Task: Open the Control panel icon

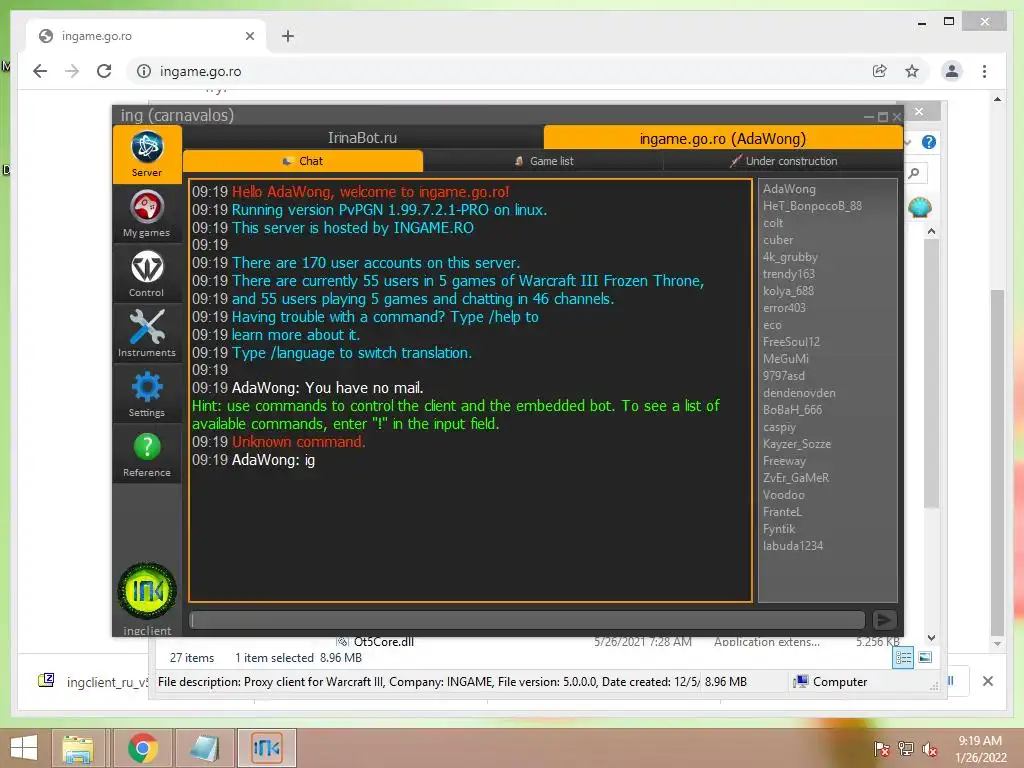Action: point(147,274)
